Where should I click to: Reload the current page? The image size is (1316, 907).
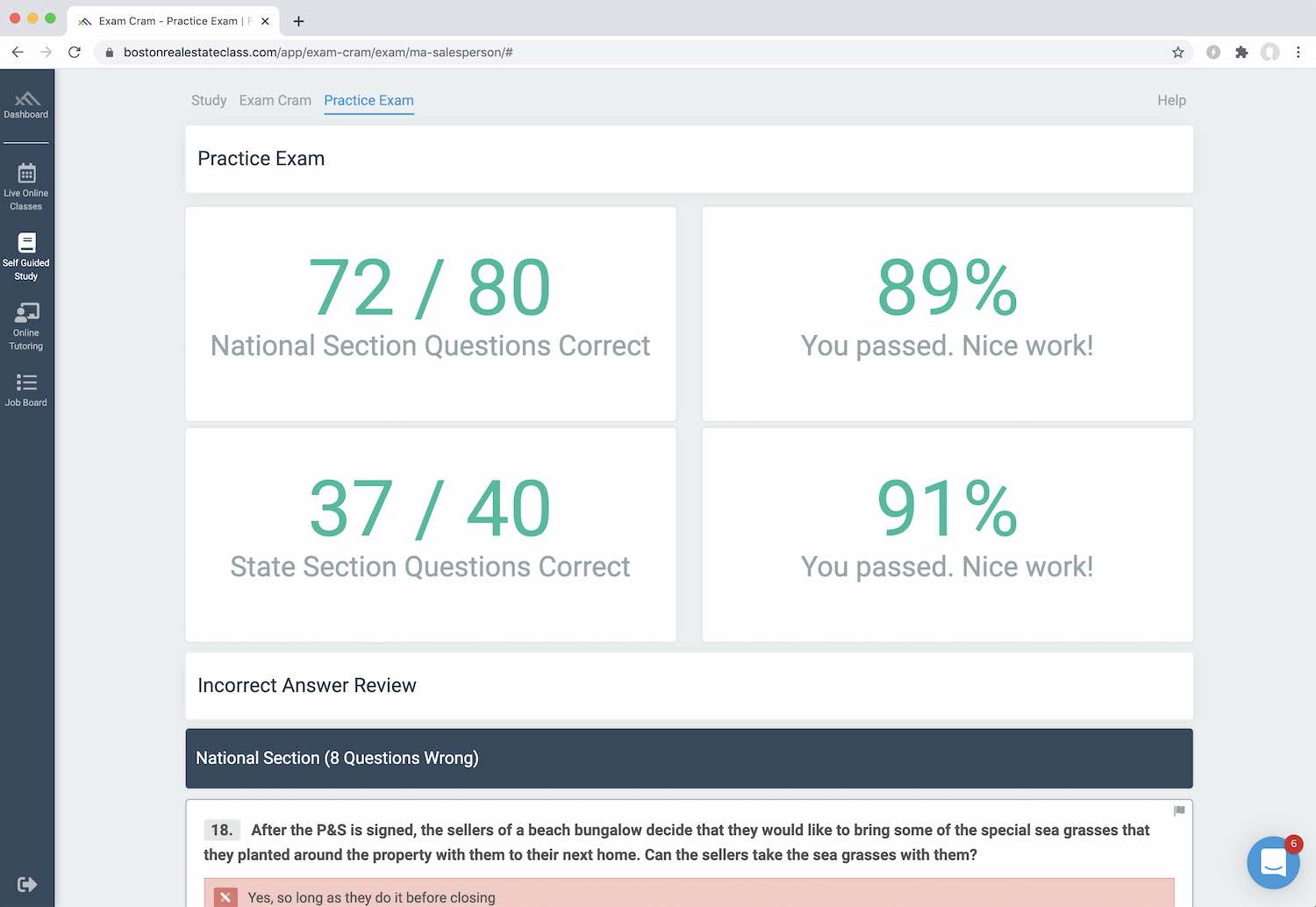pyautogui.click(x=75, y=53)
